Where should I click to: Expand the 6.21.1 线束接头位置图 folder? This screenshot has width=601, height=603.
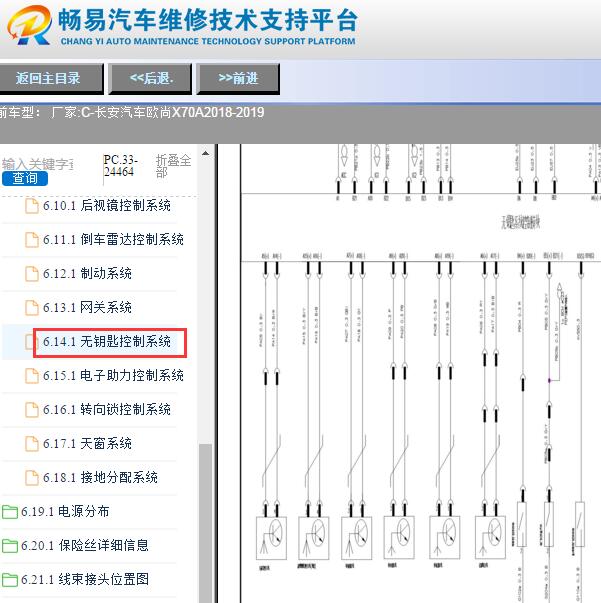[85, 579]
